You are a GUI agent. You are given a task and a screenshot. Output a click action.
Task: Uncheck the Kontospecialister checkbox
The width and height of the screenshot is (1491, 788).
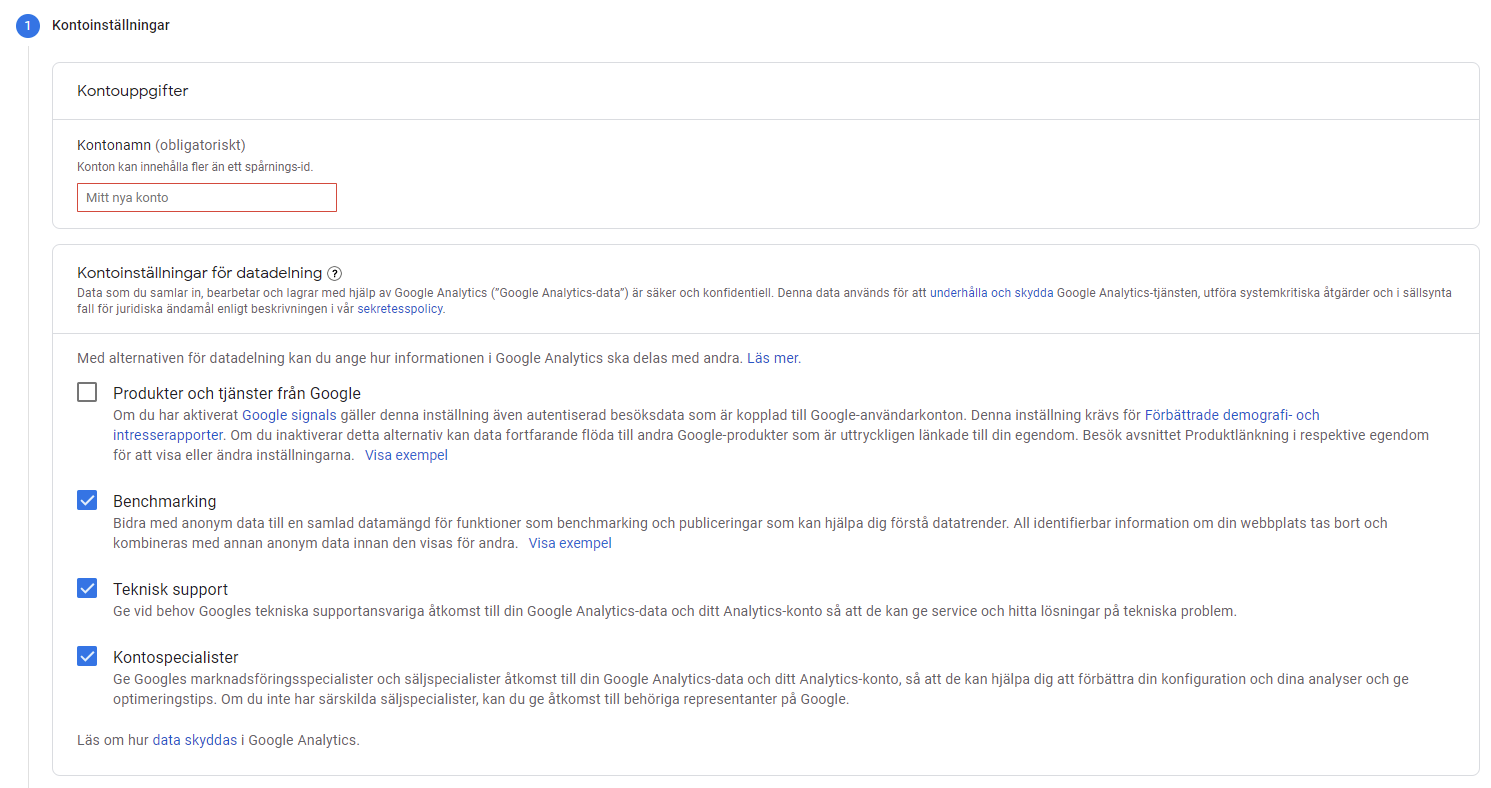[x=87, y=656]
